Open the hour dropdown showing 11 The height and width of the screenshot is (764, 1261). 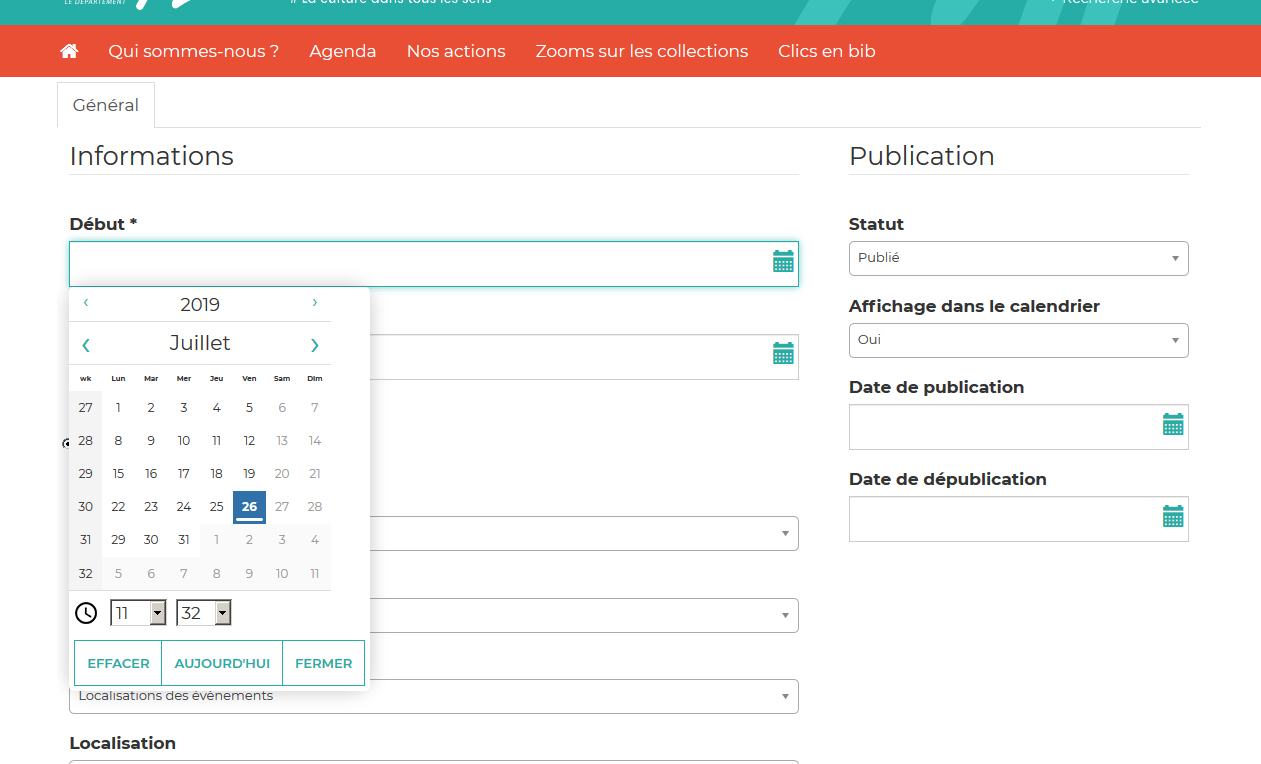tap(138, 613)
